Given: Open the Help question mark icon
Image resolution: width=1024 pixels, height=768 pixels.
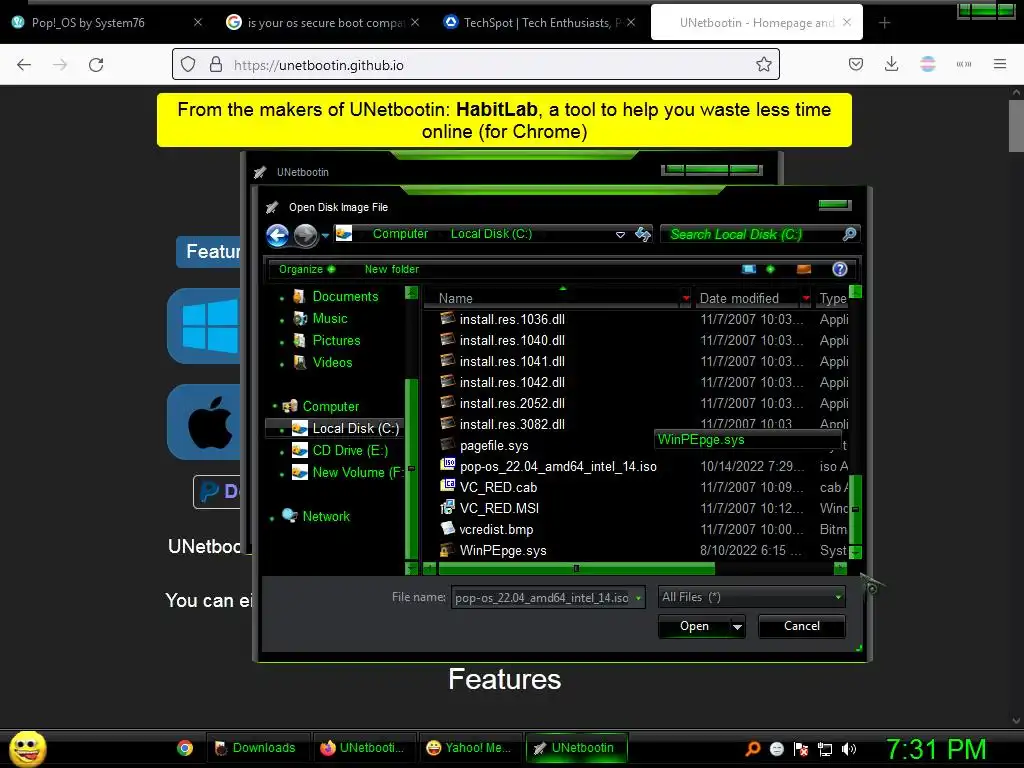Looking at the screenshot, I should pyautogui.click(x=840, y=269).
